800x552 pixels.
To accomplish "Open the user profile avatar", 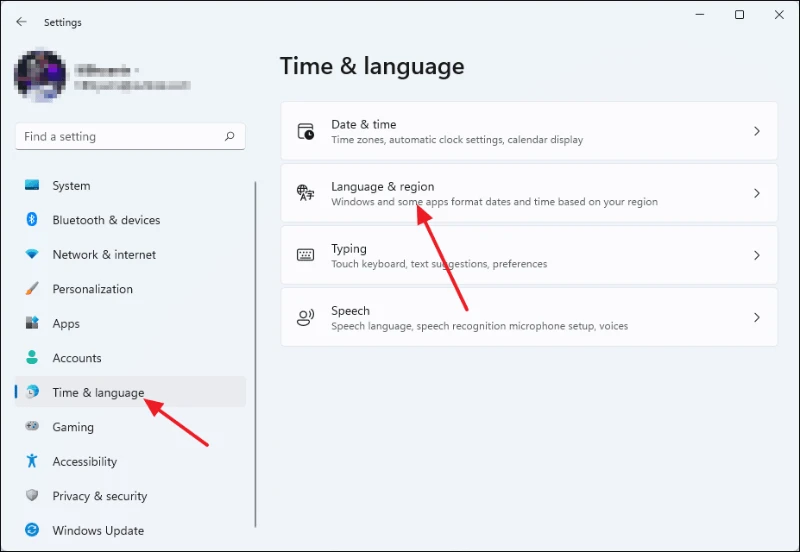I will click(40, 76).
